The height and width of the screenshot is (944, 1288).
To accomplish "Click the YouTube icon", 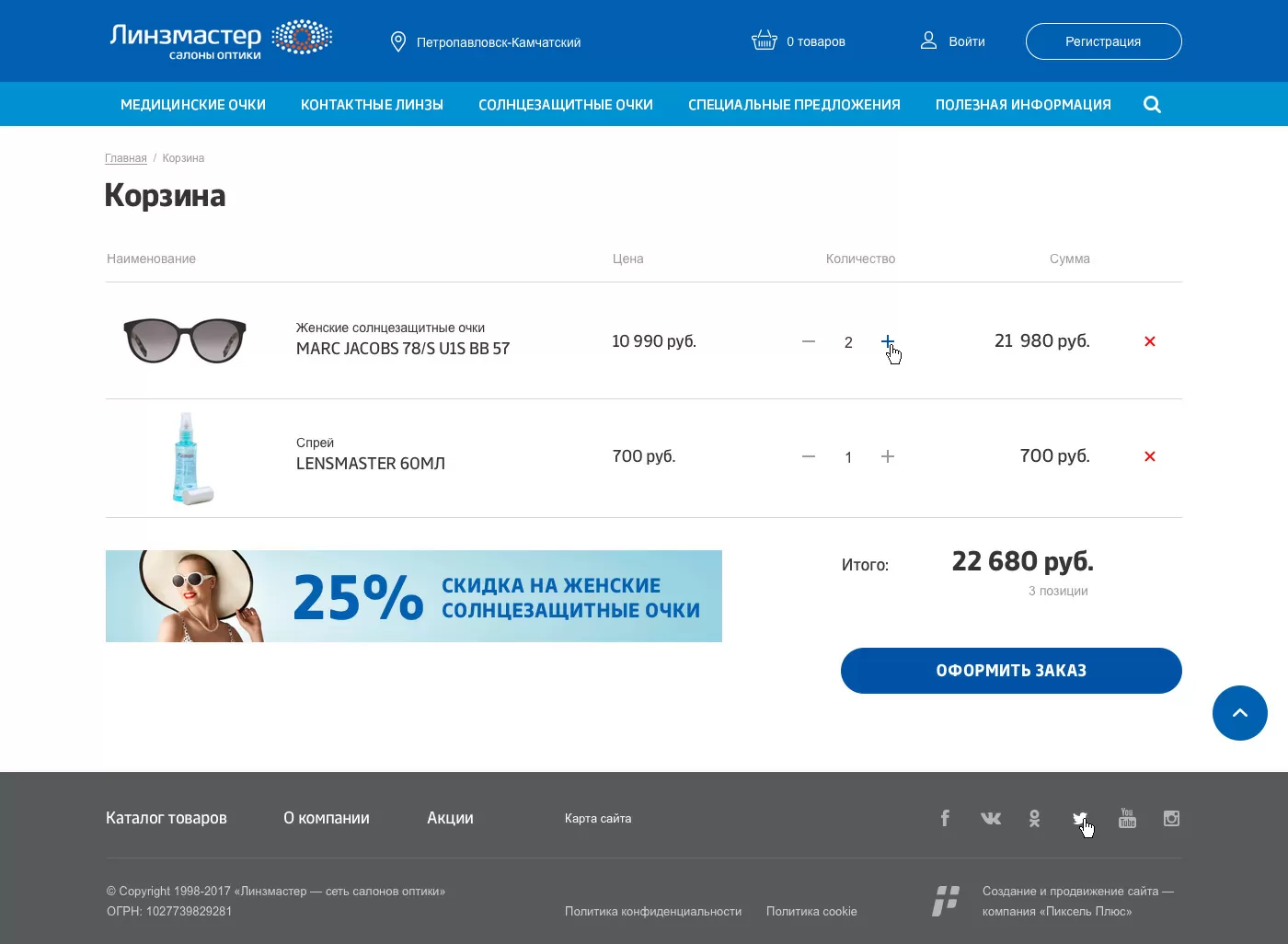I will coord(1127,818).
